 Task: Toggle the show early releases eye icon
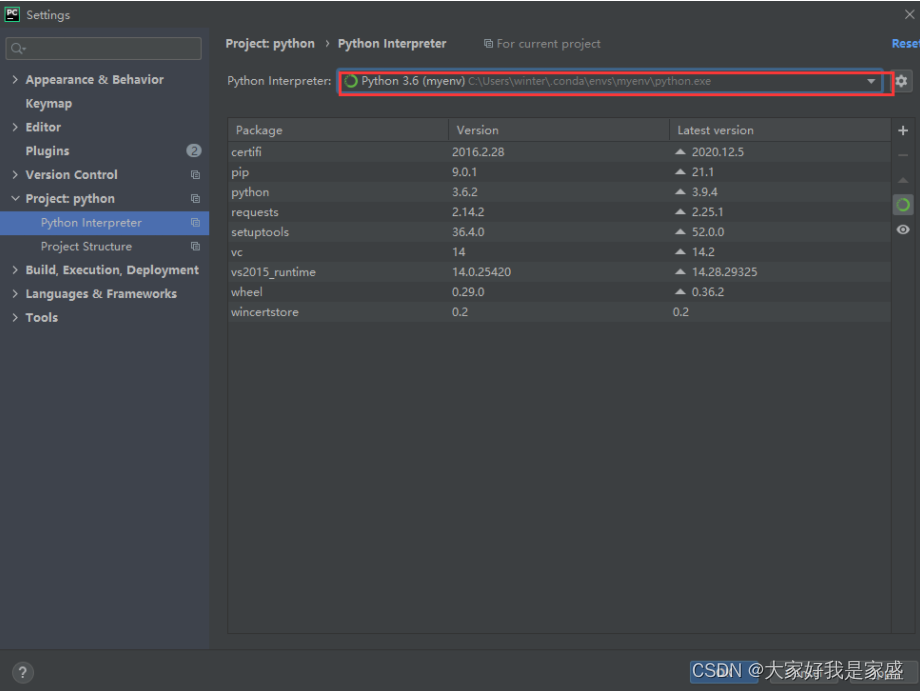click(x=903, y=229)
